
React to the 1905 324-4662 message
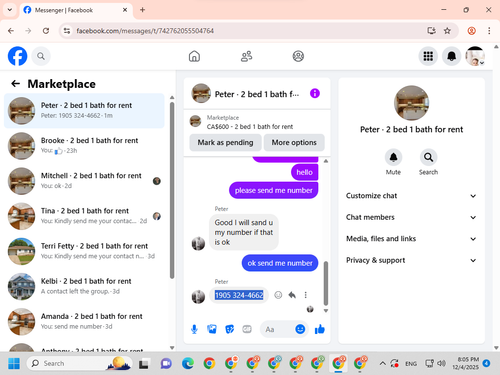pos(278,295)
